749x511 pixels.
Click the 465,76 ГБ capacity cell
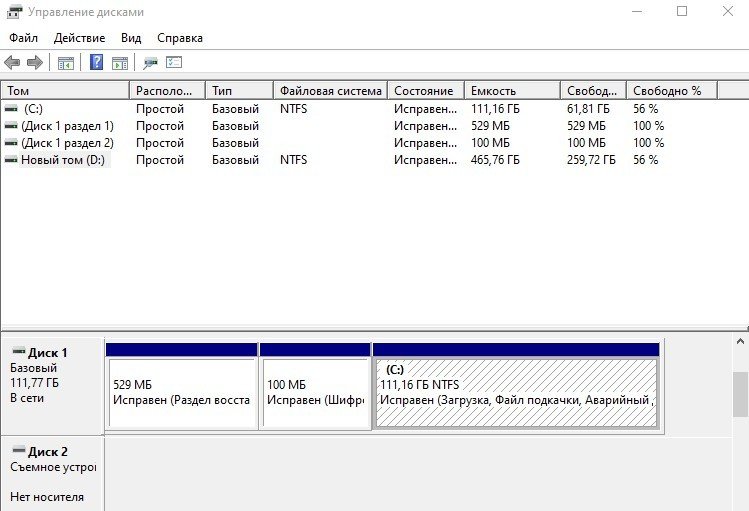(x=495, y=160)
